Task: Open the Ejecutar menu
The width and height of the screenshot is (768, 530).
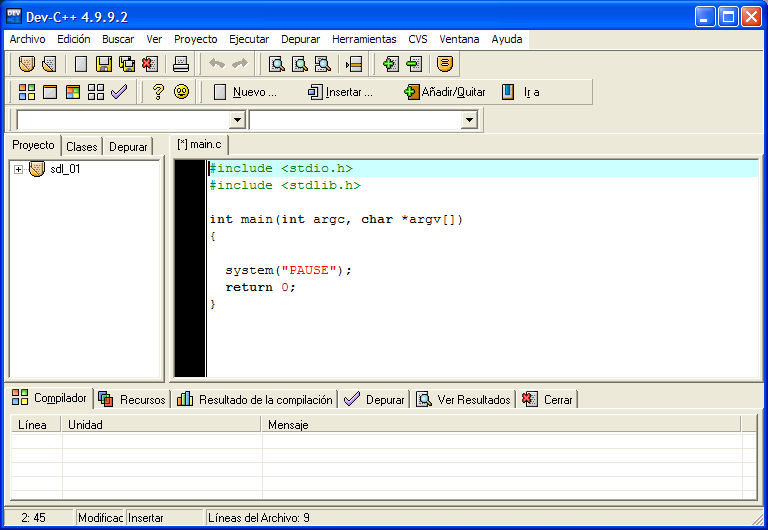Action: [249, 39]
